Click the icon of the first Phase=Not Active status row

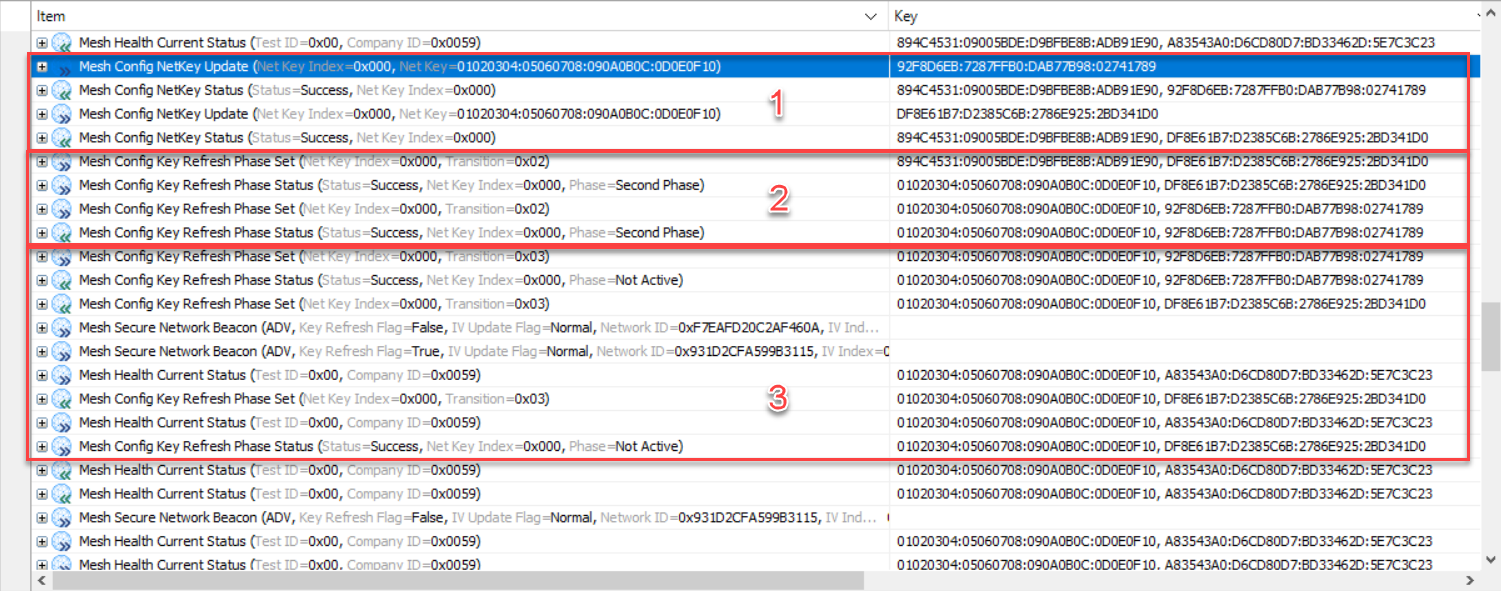[x=63, y=280]
